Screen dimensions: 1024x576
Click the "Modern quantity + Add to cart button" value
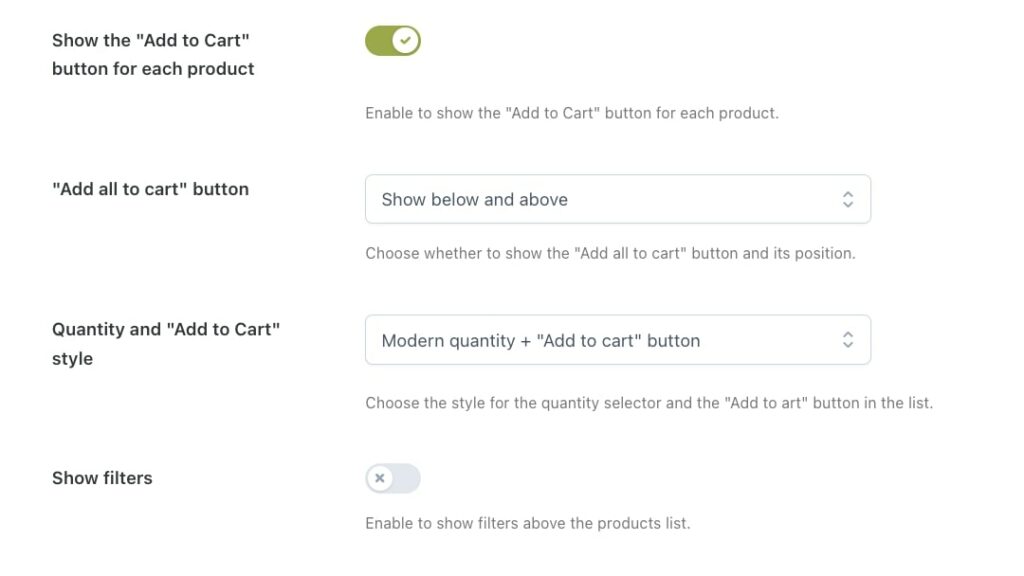540,340
